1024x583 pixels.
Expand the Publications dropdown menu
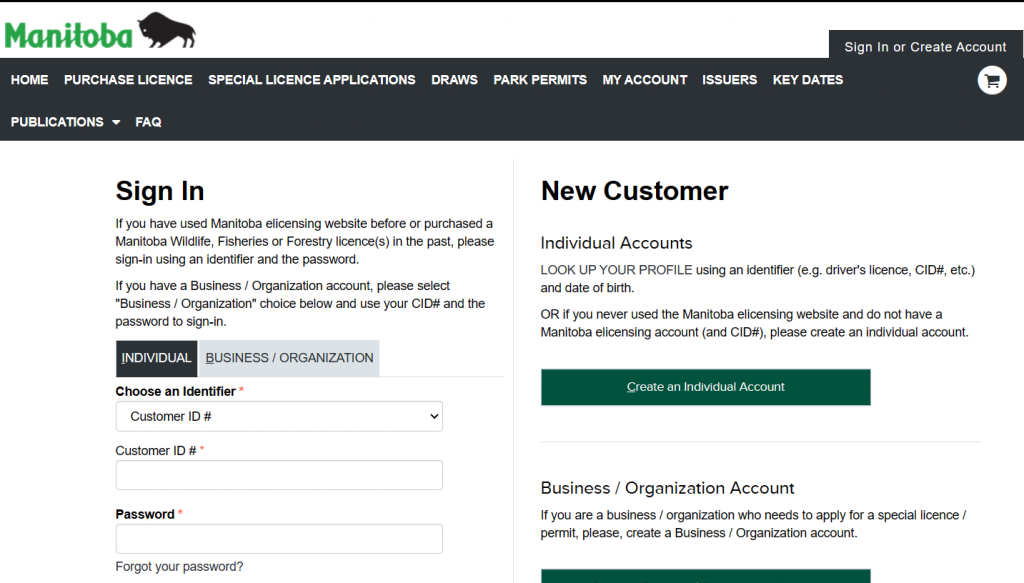coord(65,122)
